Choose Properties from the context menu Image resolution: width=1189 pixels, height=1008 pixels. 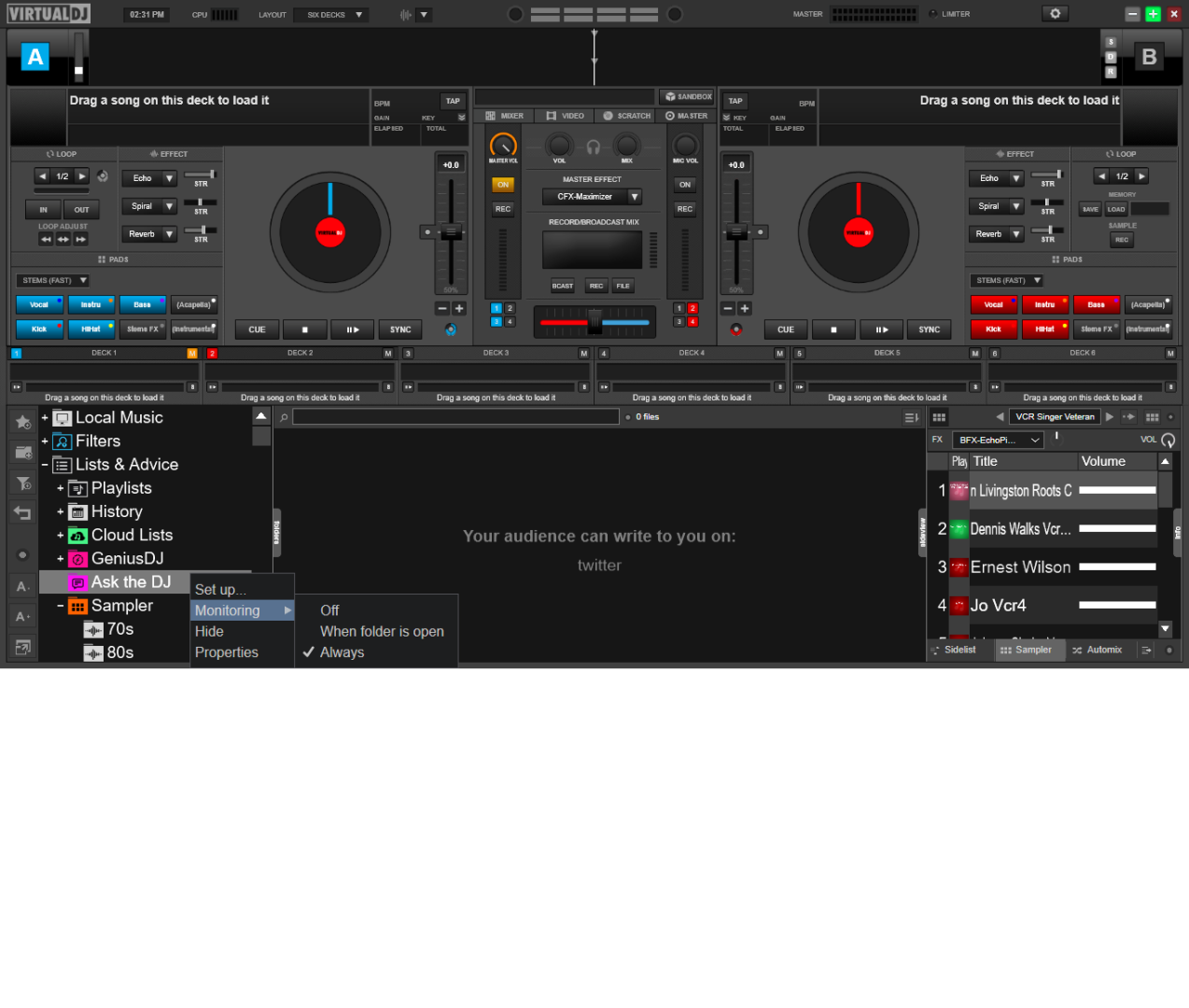coord(227,652)
